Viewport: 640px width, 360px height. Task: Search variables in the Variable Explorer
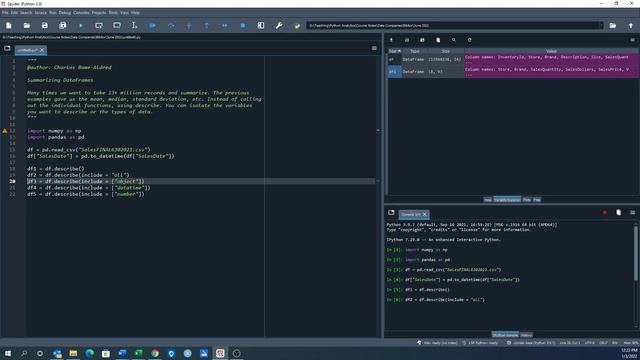click(x=453, y=40)
